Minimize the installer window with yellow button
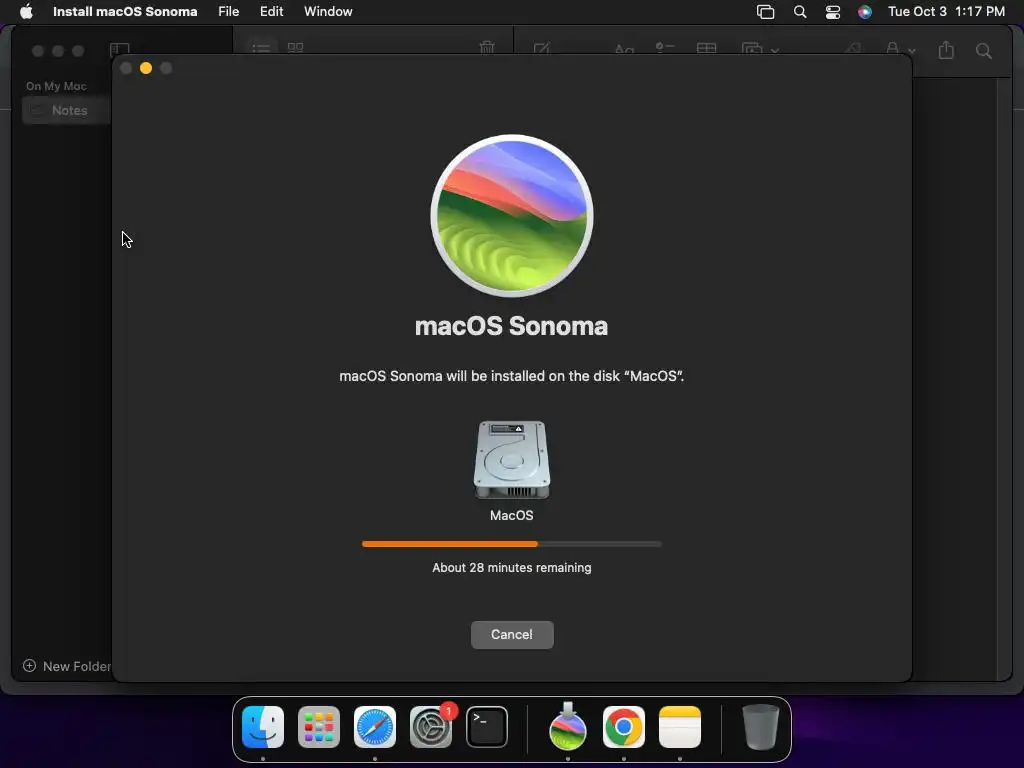 (146, 68)
